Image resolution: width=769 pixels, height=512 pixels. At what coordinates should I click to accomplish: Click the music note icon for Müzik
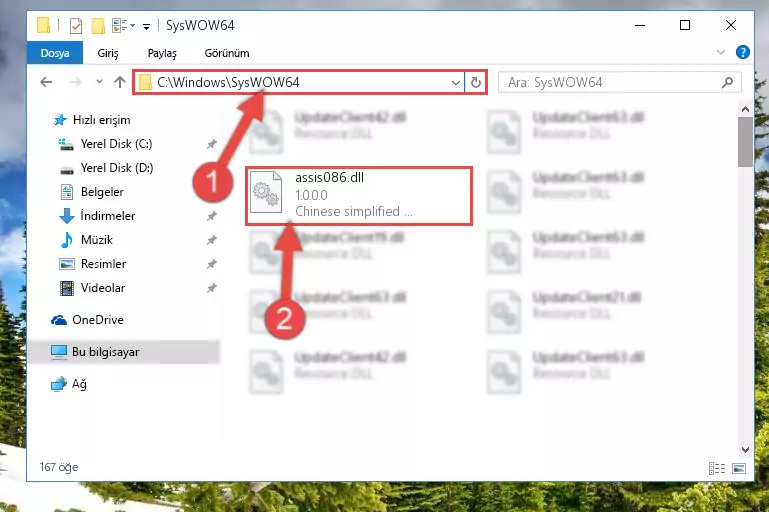point(67,240)
